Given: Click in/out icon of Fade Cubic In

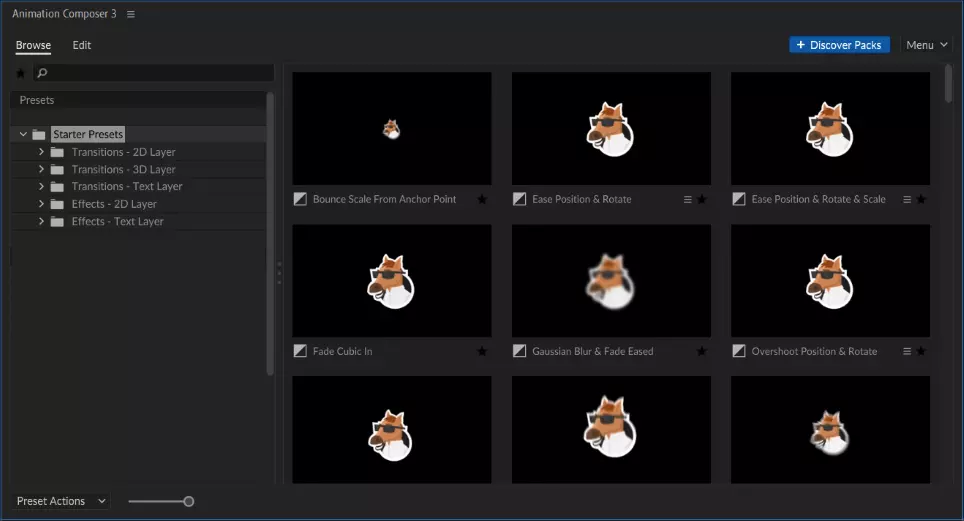Looking at the screenshot, I should [x=300, y=351].
